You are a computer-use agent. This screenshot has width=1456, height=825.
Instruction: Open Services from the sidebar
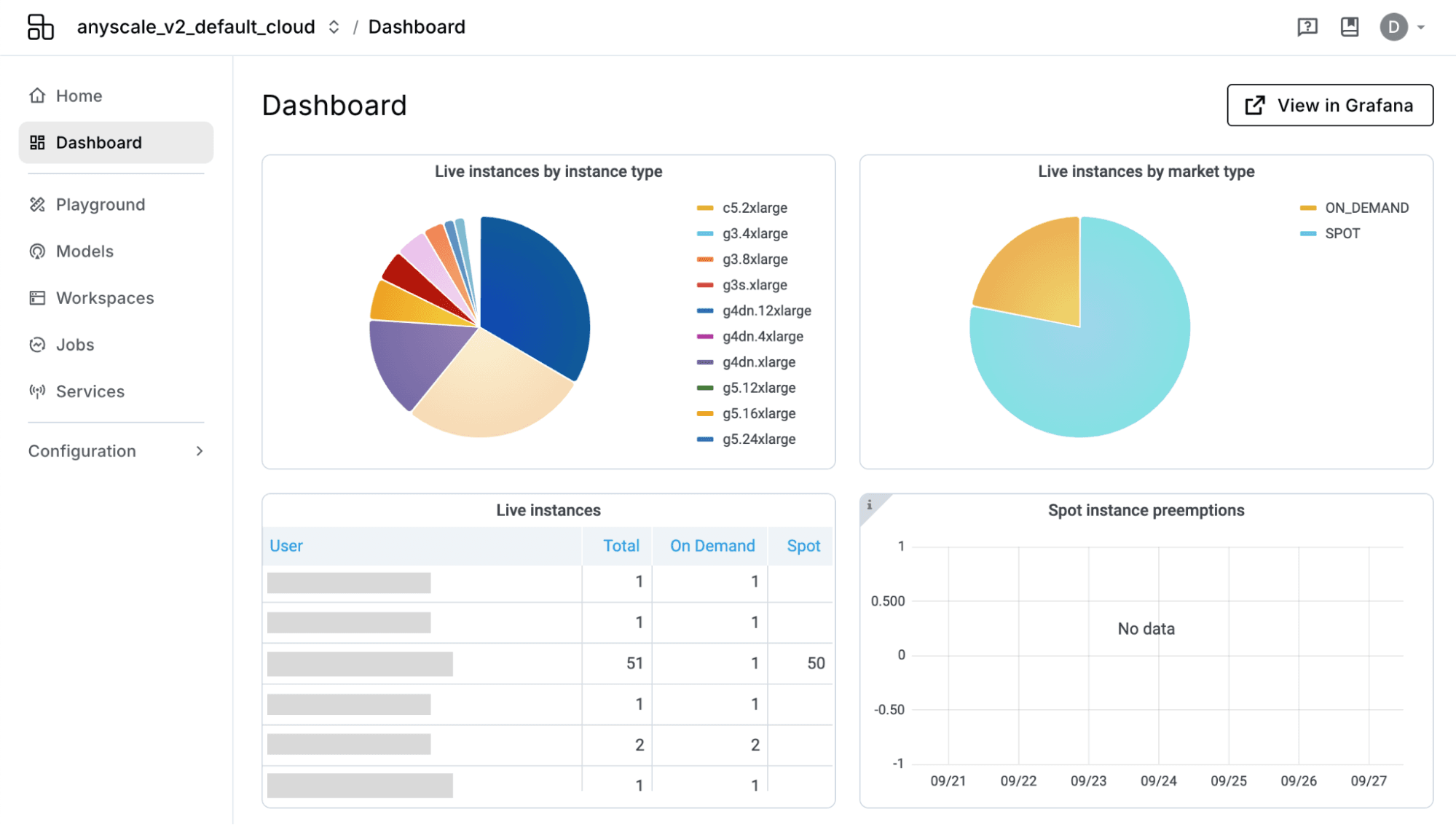pos(116,391)
